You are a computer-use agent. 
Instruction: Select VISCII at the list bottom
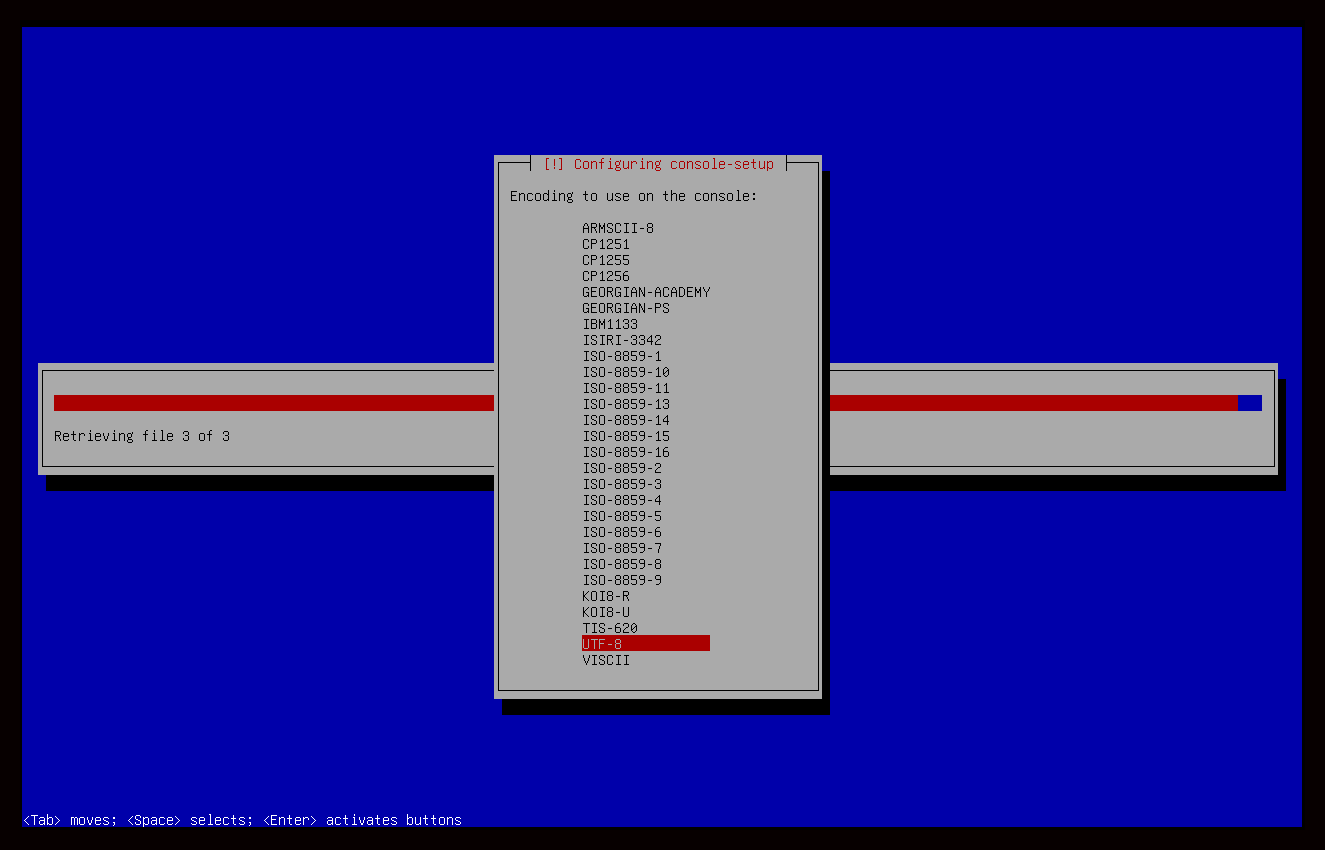point(606,660)
